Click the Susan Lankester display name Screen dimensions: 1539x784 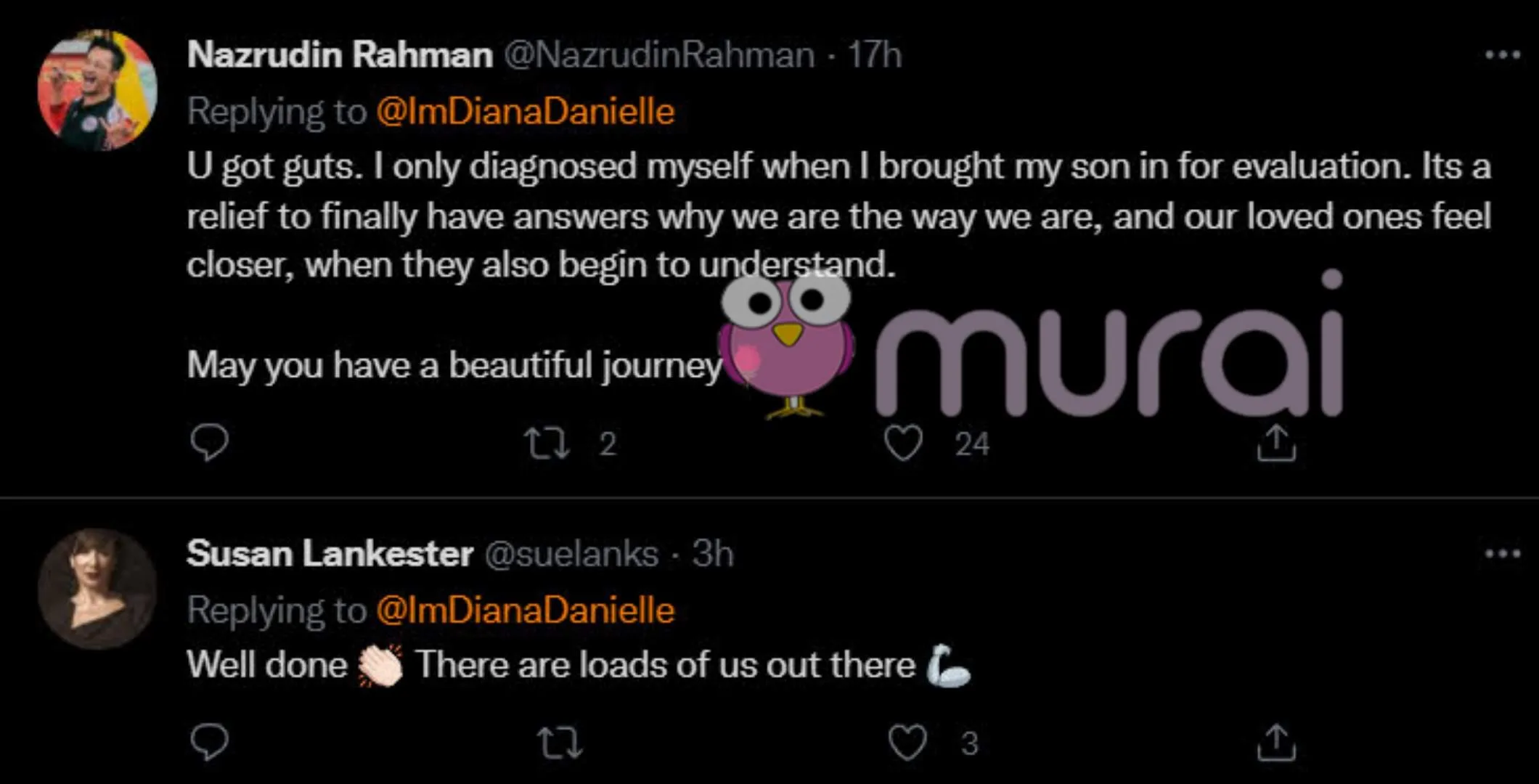(x=330, y=554)
